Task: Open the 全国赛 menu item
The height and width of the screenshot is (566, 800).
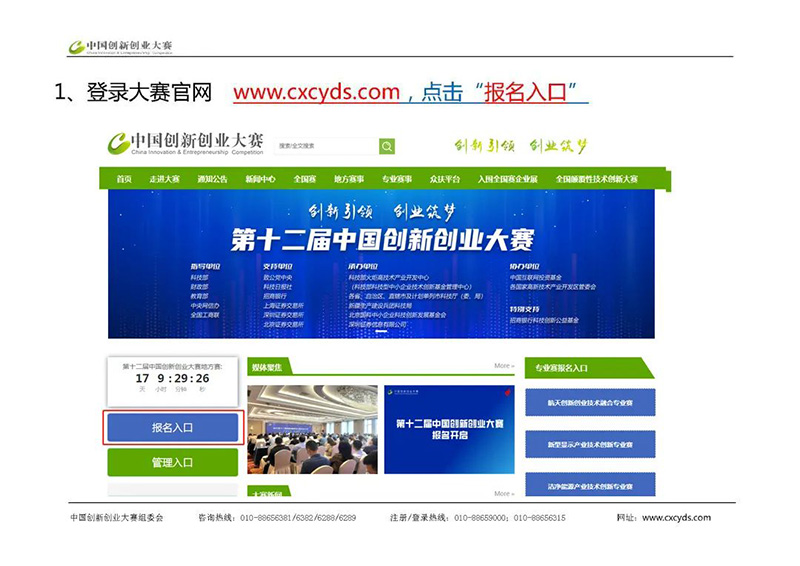Action: (x=305, y=179)
